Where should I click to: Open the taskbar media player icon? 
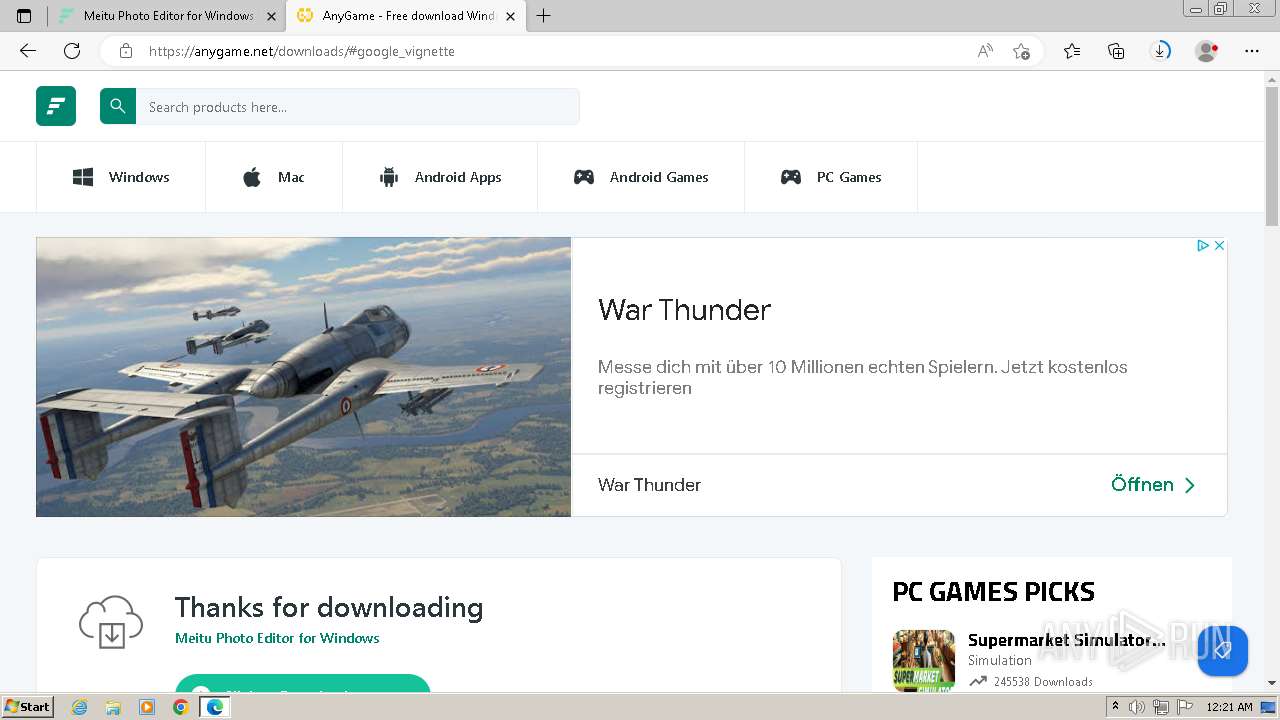click(147, 707)
